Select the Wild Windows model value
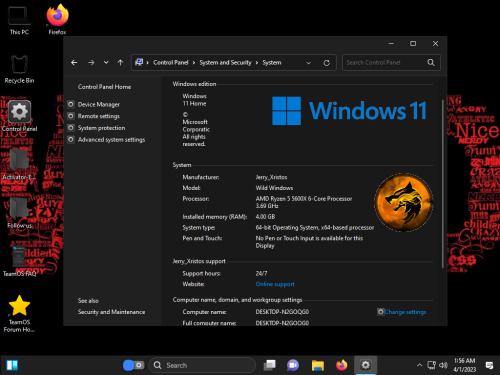 pos(274,188)
